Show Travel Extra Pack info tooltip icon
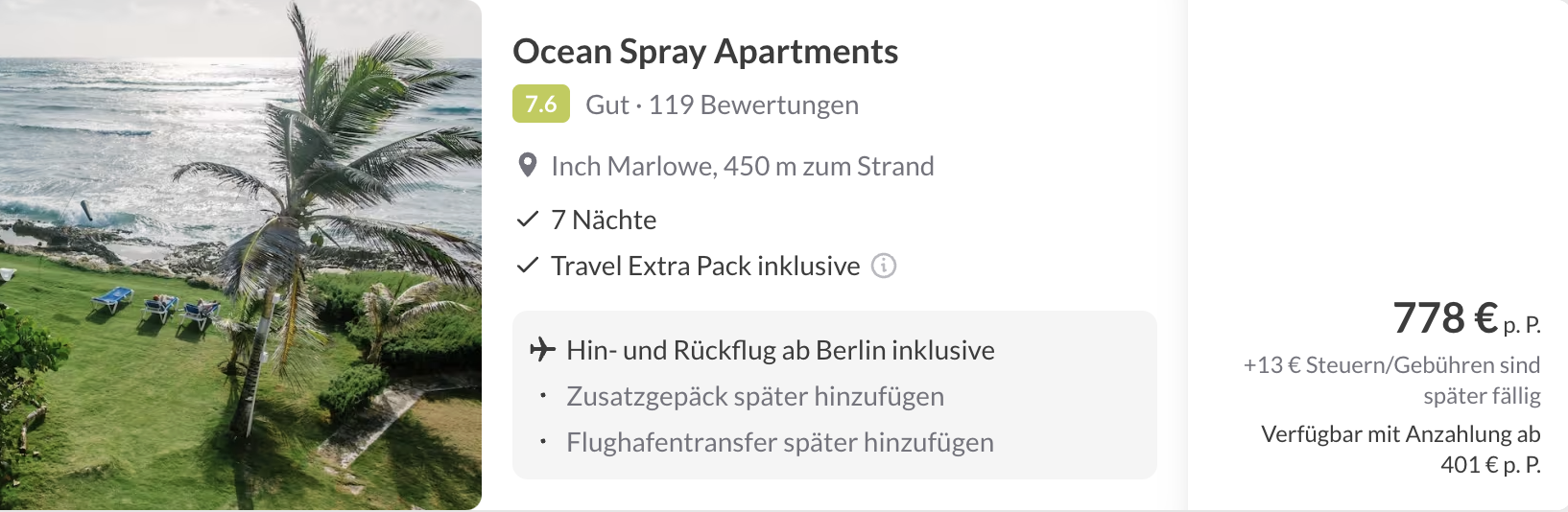Image resolution: width=1568 pixels, height=512 pixels. click(883, 266)
